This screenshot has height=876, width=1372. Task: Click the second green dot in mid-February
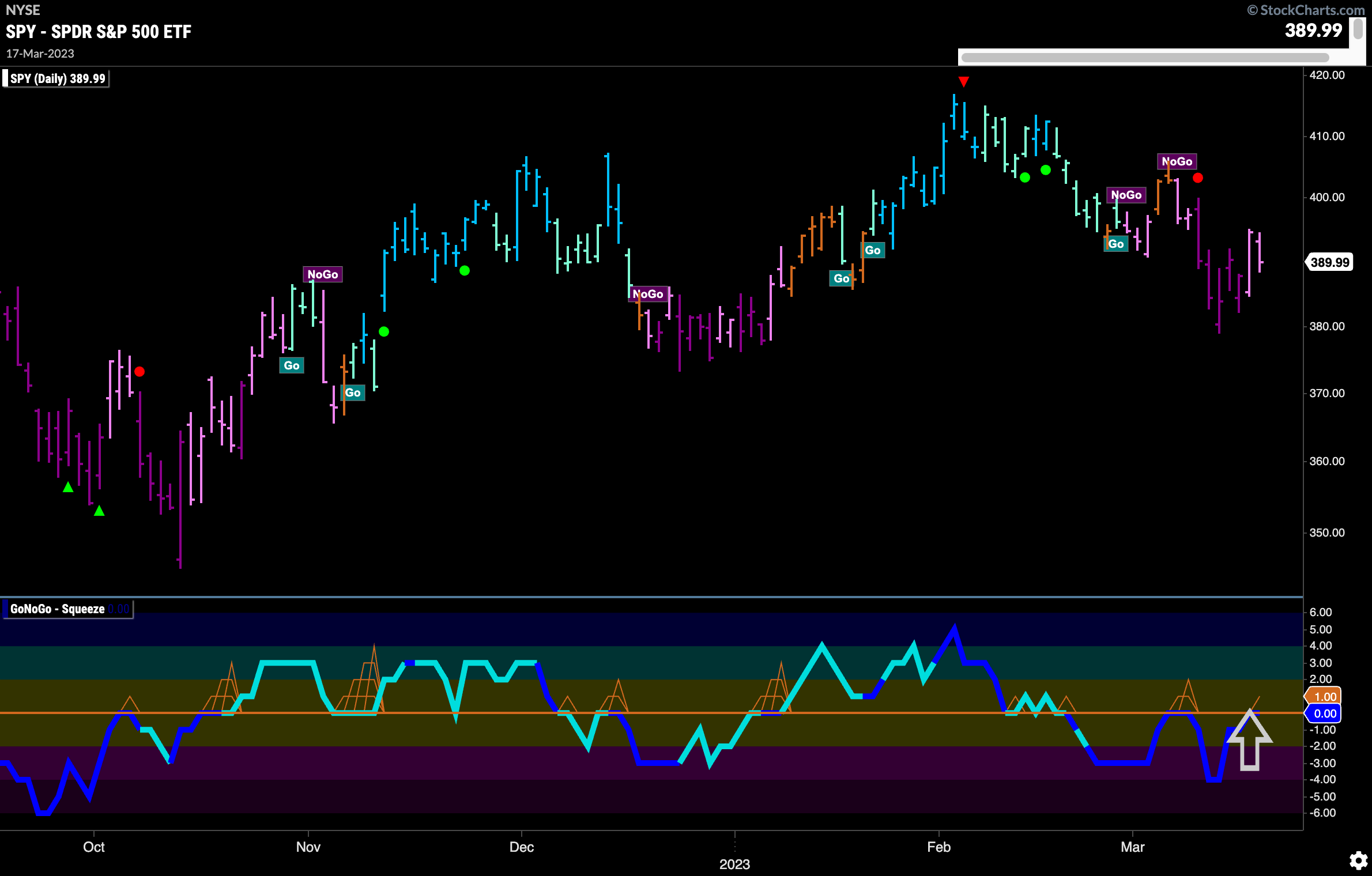1046,170
